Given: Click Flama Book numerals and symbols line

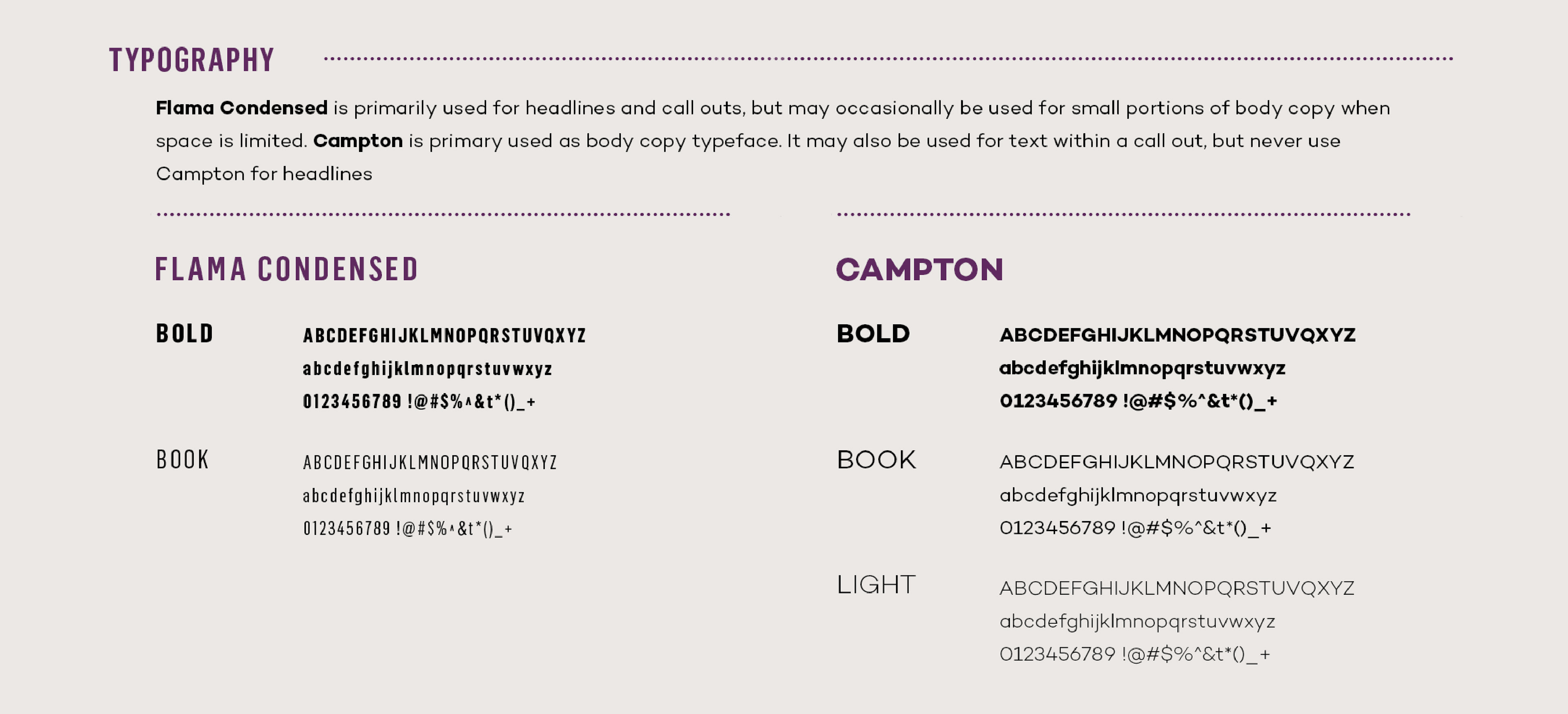Looking at the screenshot, I should [x=407, y=528].
